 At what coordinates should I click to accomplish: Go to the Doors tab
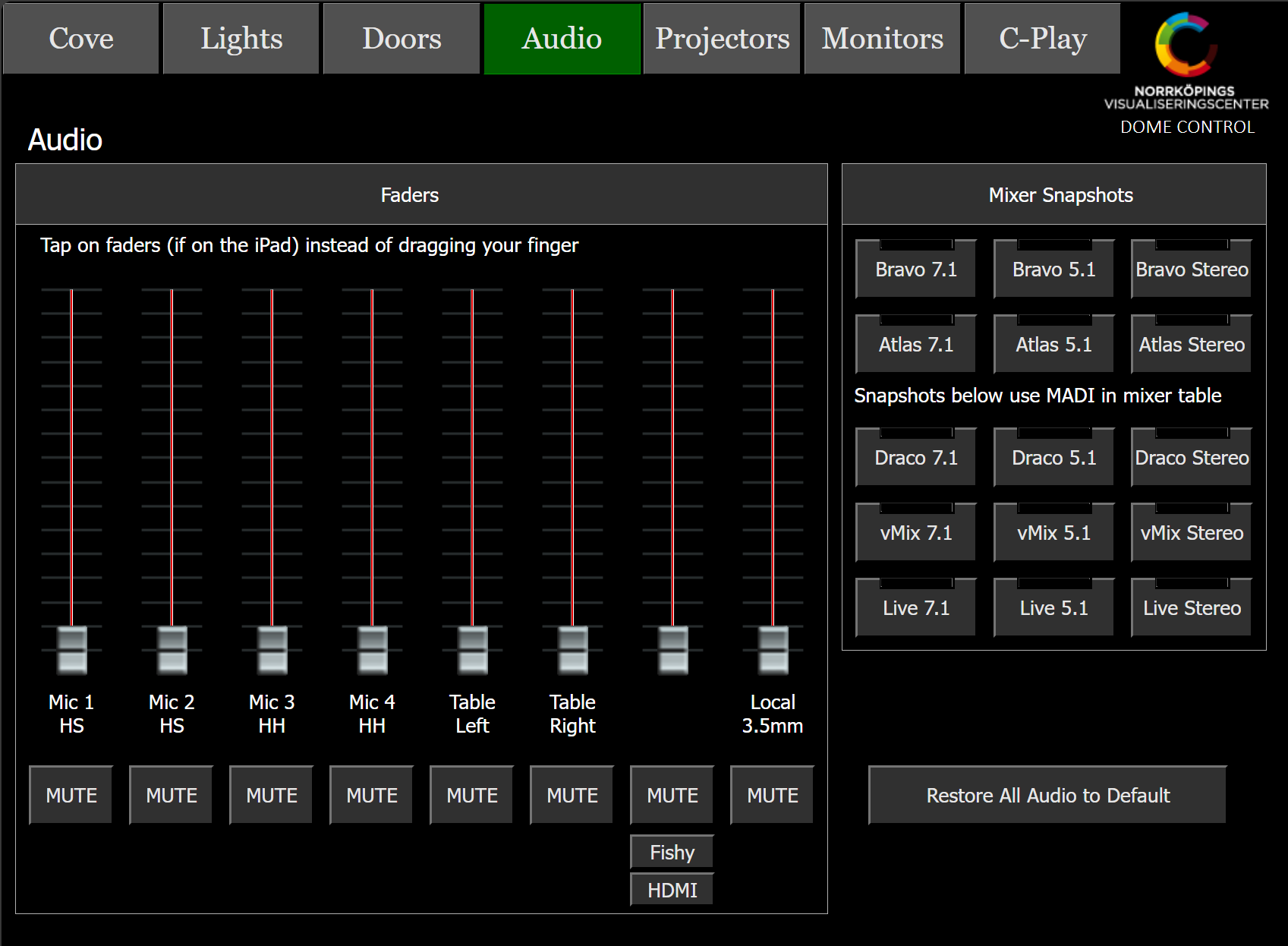[x=402, y=39]
